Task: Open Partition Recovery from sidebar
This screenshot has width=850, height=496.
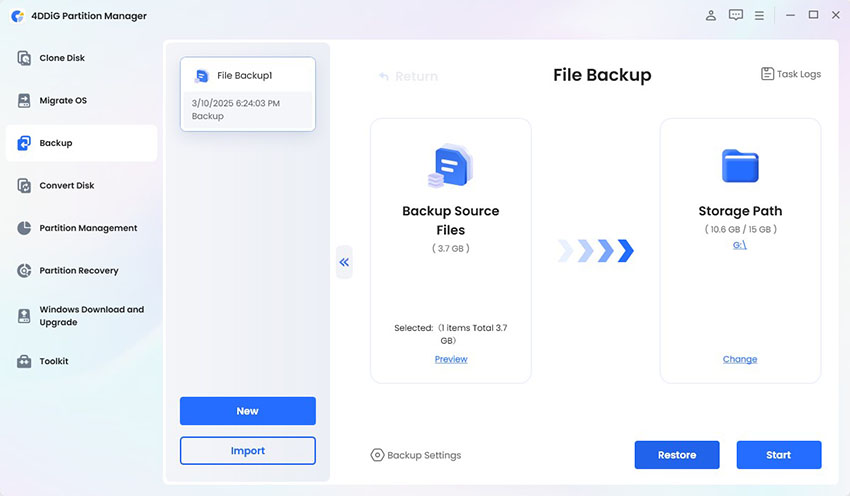Action: coord(78,271)
